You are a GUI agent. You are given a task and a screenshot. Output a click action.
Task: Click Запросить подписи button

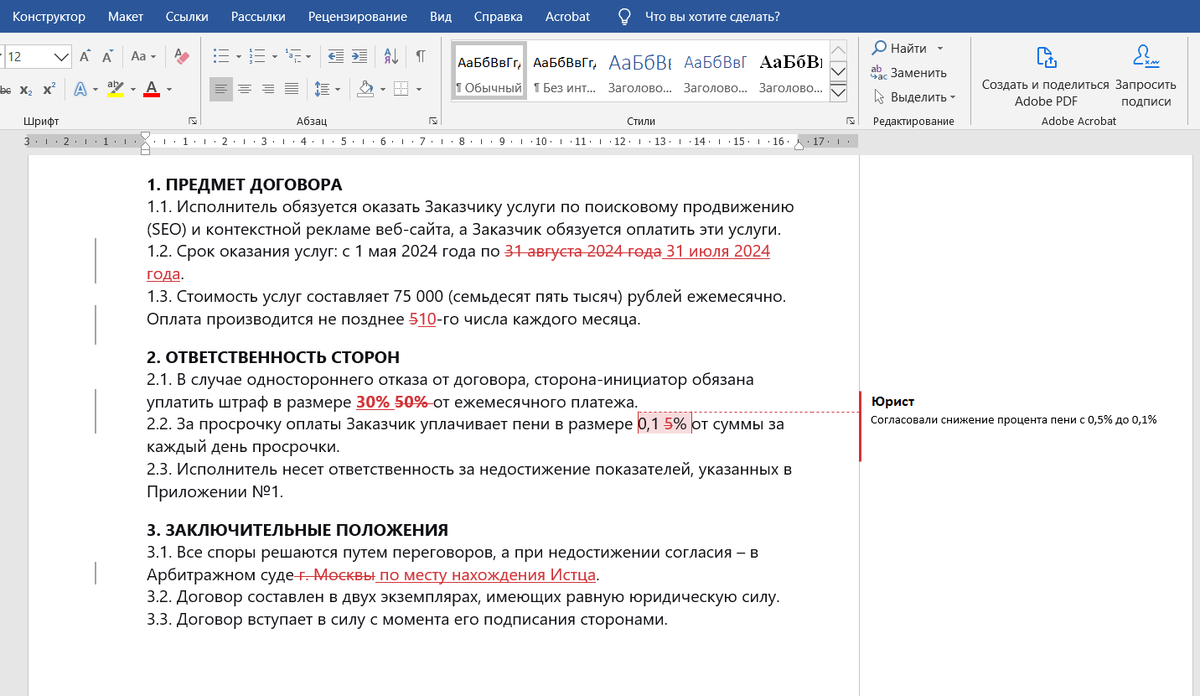pos(1146,75)
